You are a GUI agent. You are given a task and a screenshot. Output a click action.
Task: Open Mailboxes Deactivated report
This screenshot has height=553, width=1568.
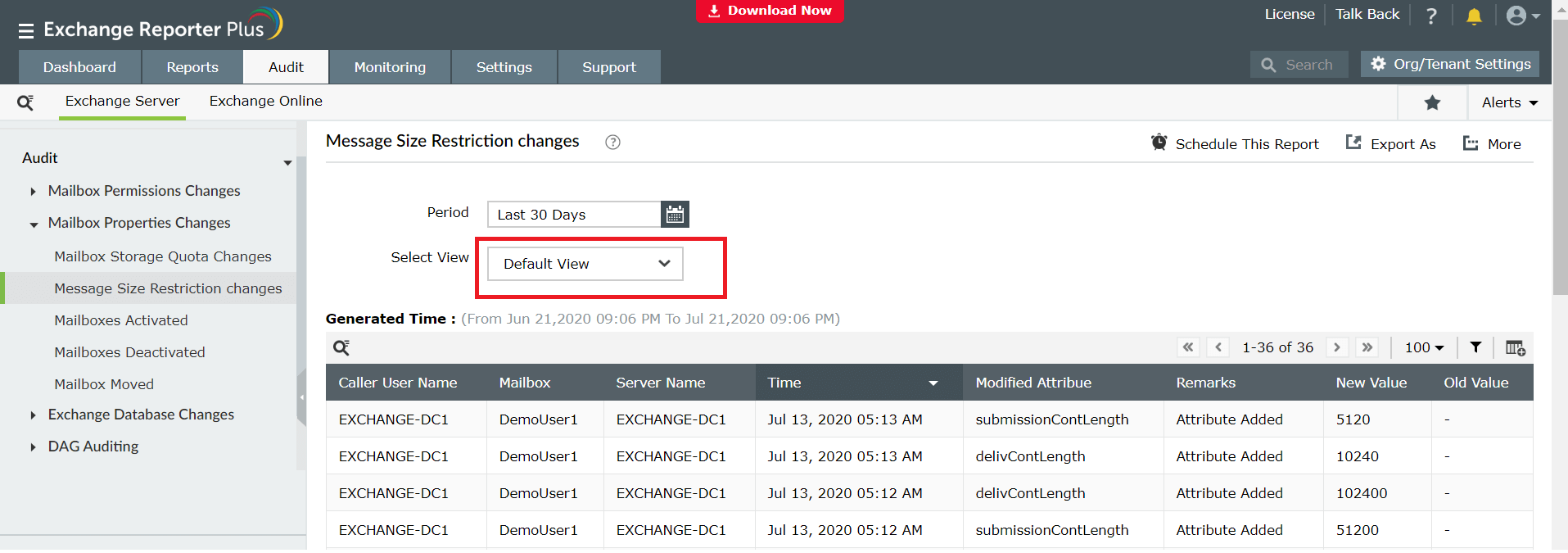pos(129,352)
